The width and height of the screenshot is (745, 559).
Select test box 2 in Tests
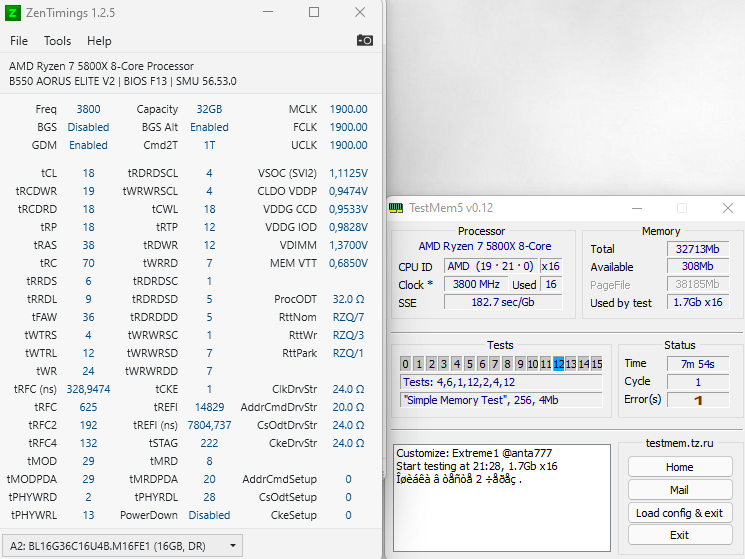[x=431, y=364]
